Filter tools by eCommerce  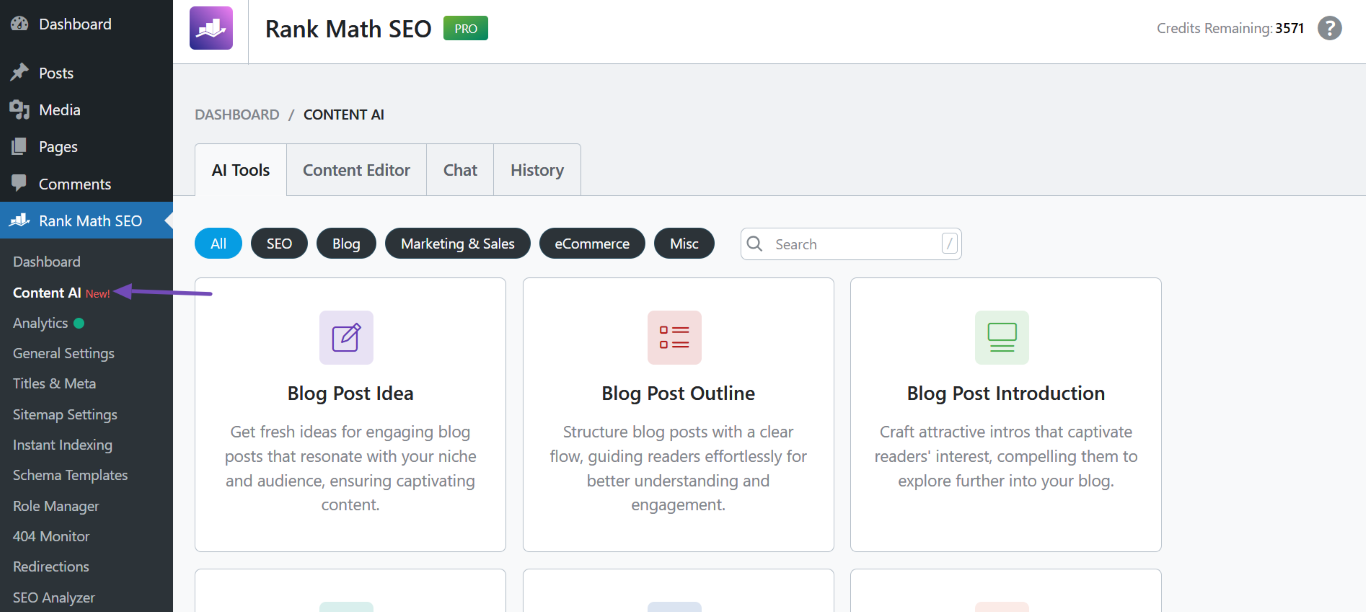point(593,244)
